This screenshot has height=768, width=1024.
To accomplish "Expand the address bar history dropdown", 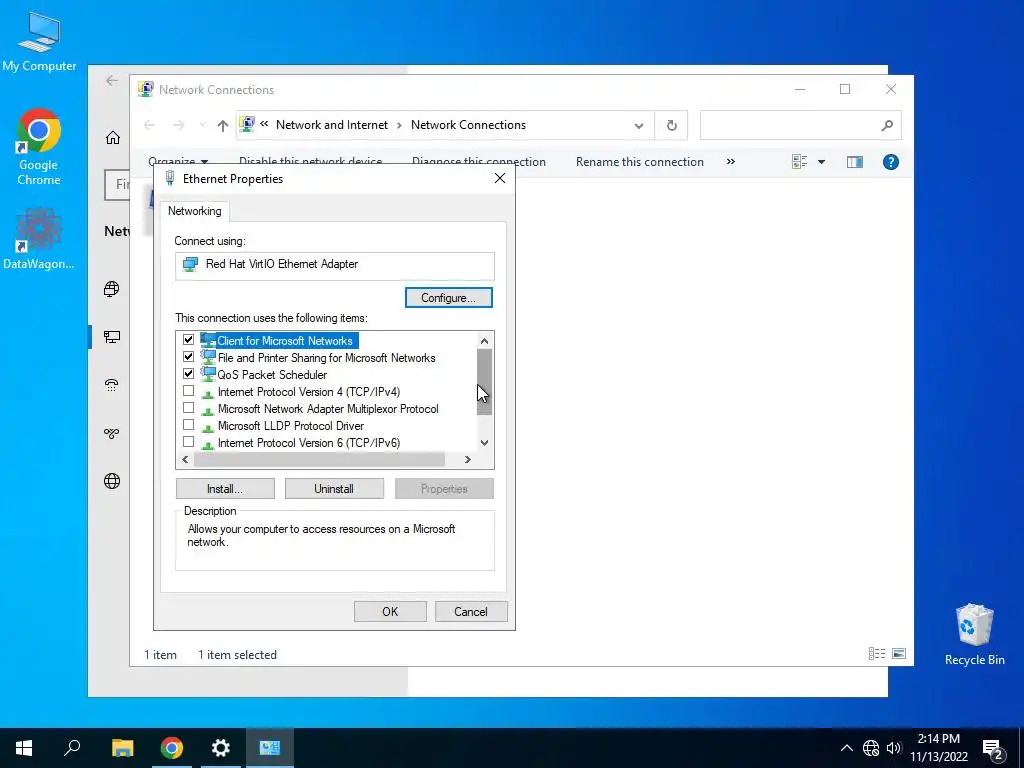I will point(639,125).
